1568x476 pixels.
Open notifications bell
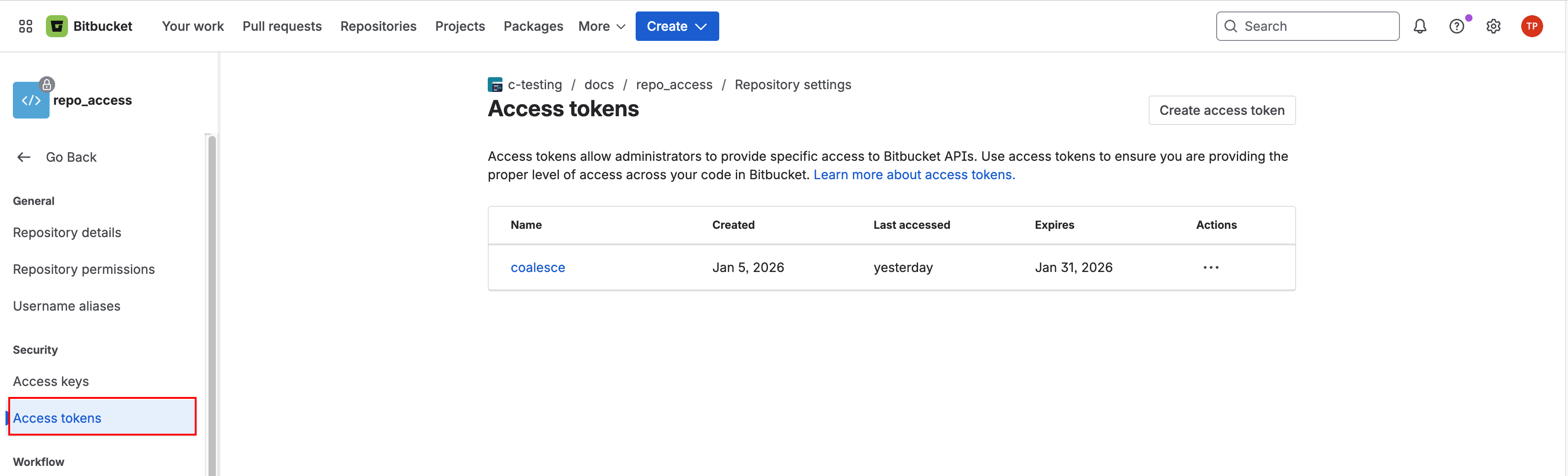[1420, 26]
